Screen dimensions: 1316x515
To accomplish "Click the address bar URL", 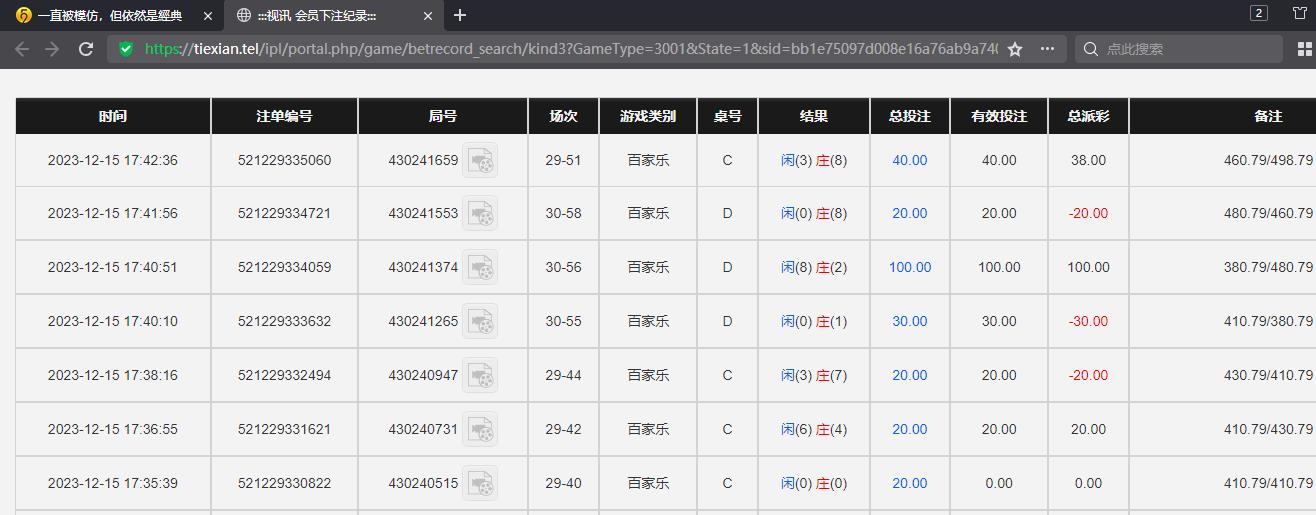I will (570, 49).
